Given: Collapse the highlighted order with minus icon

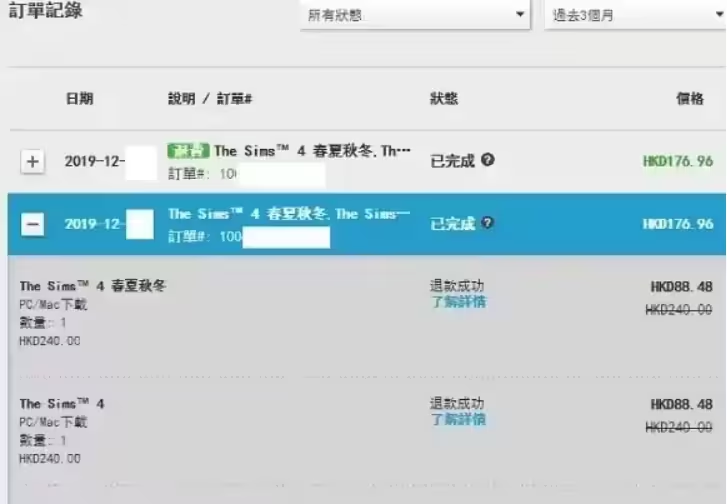Looking at the screenshot, I should (32, 224).
